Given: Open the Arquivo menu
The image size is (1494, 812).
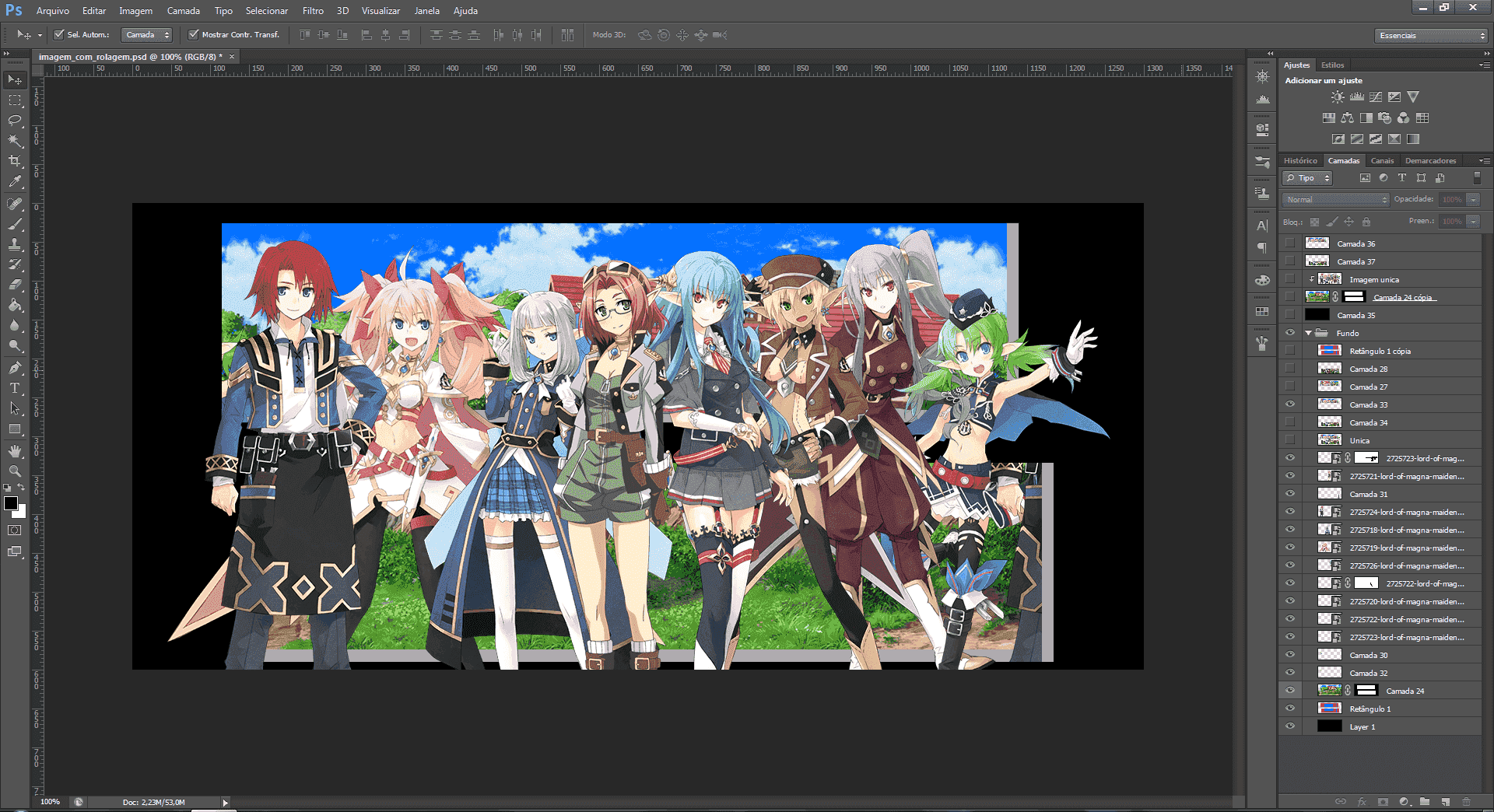Looking at the screenshot, I should coord(53,11).
